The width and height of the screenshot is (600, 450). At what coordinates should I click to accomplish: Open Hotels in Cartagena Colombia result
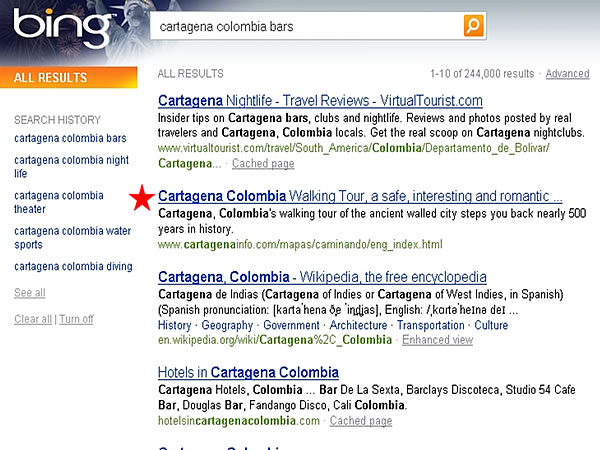pos(248,373)
